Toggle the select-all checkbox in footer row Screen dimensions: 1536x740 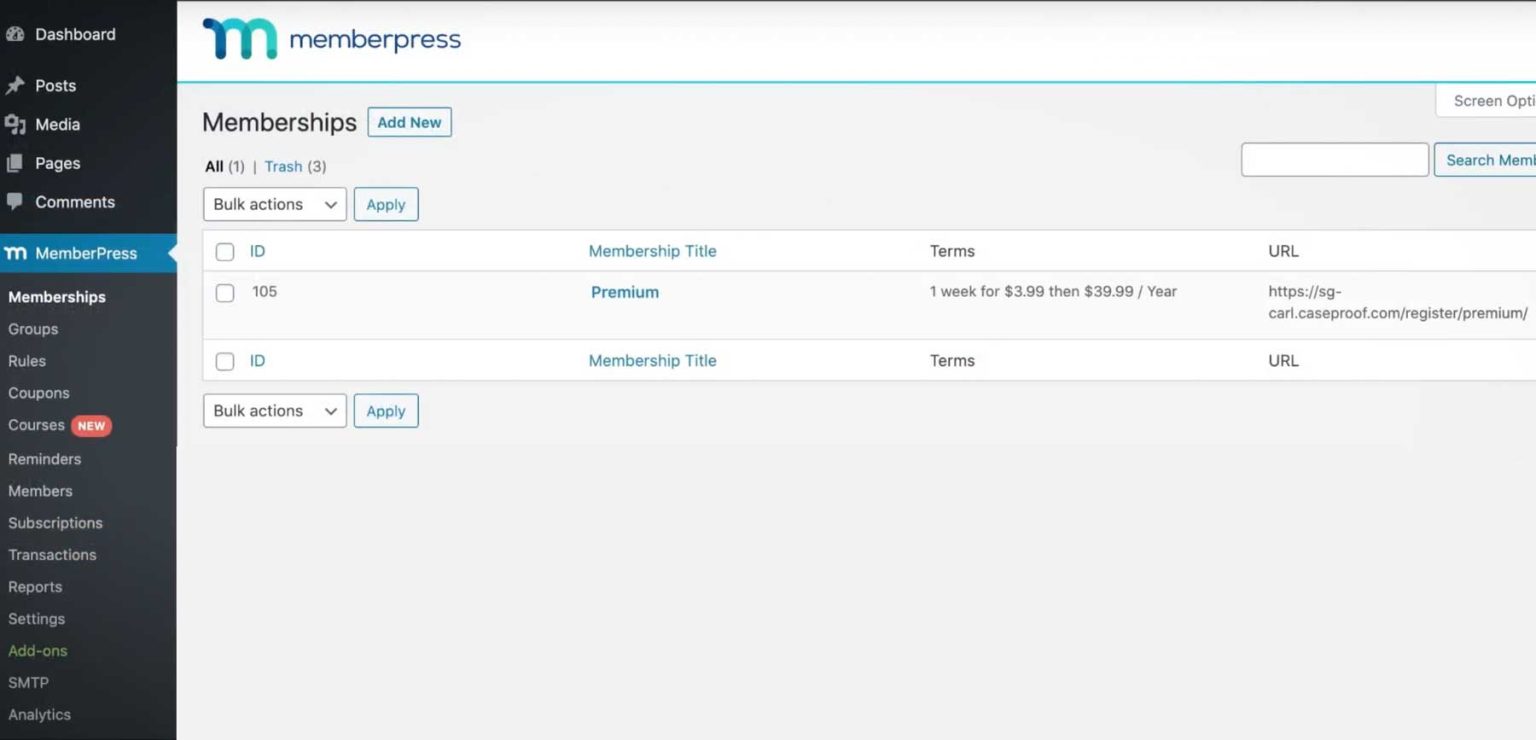click(224, 361)
